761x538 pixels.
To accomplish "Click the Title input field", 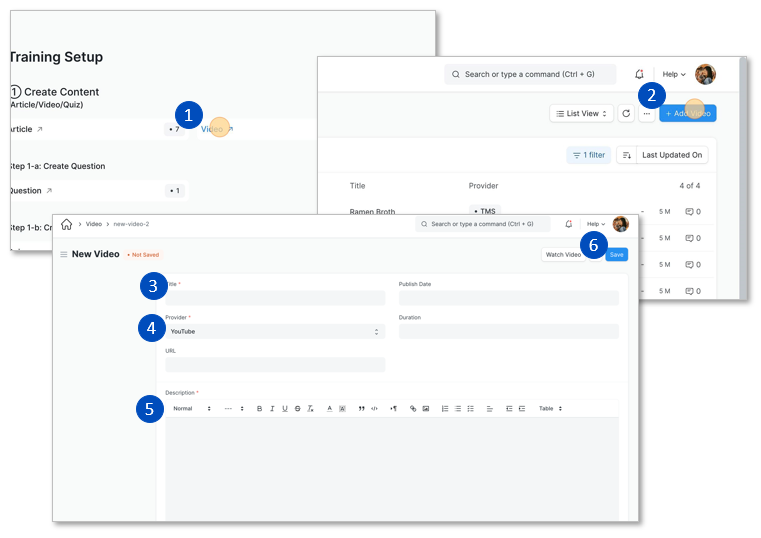I will click(275, 298).
